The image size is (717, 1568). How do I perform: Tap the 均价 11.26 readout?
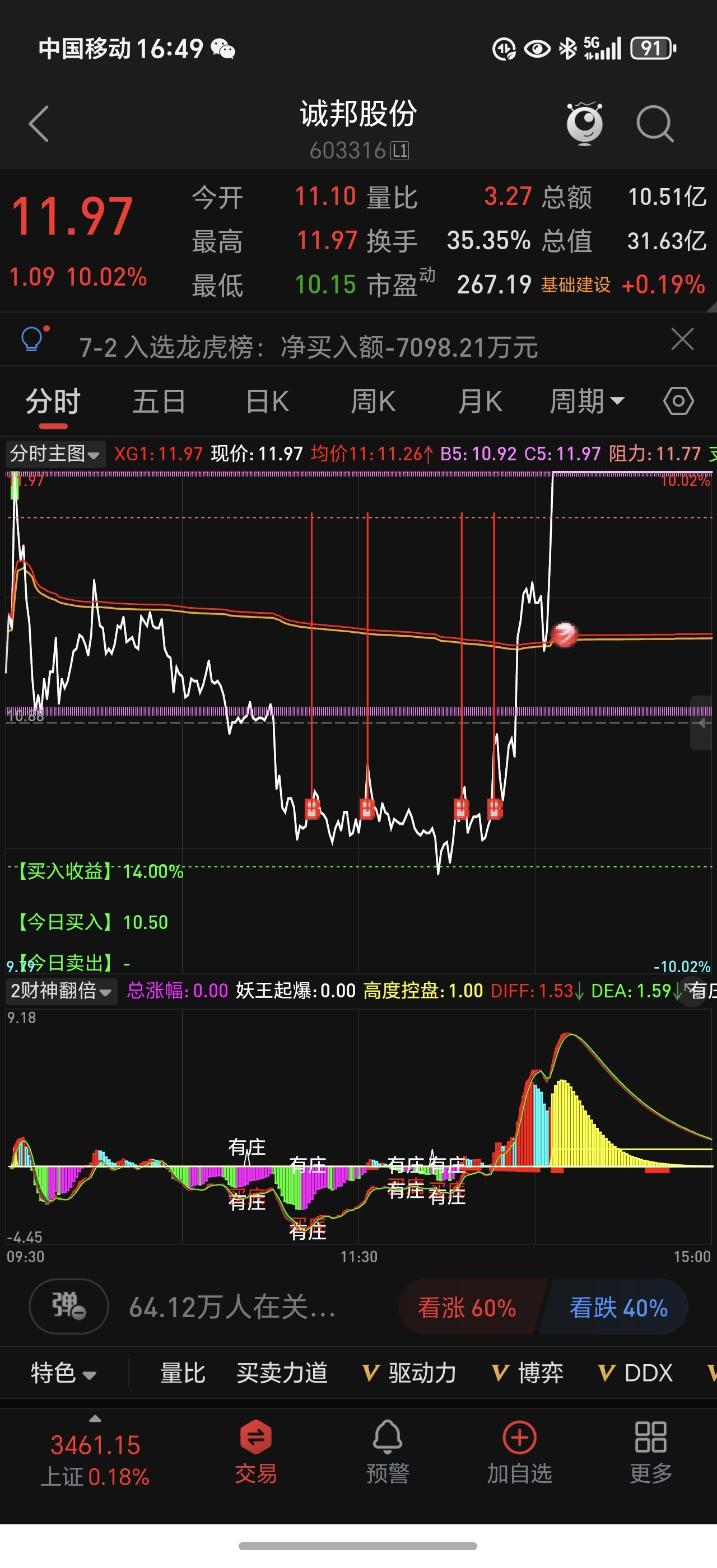click(x=372, y=454)
